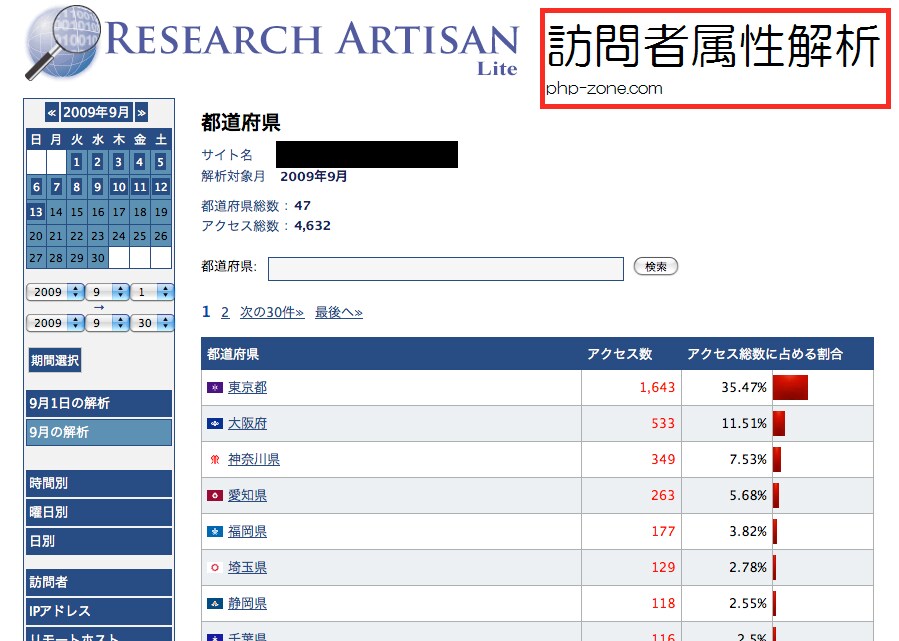This screenshot has width=899, height=641.
Task: Open 9月1日の解析 menu item
Action: pos(99,403)
